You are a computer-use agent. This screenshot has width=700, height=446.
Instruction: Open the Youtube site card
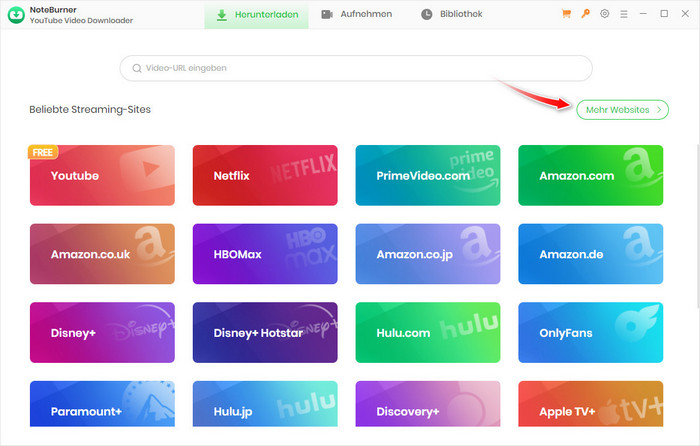102,175
